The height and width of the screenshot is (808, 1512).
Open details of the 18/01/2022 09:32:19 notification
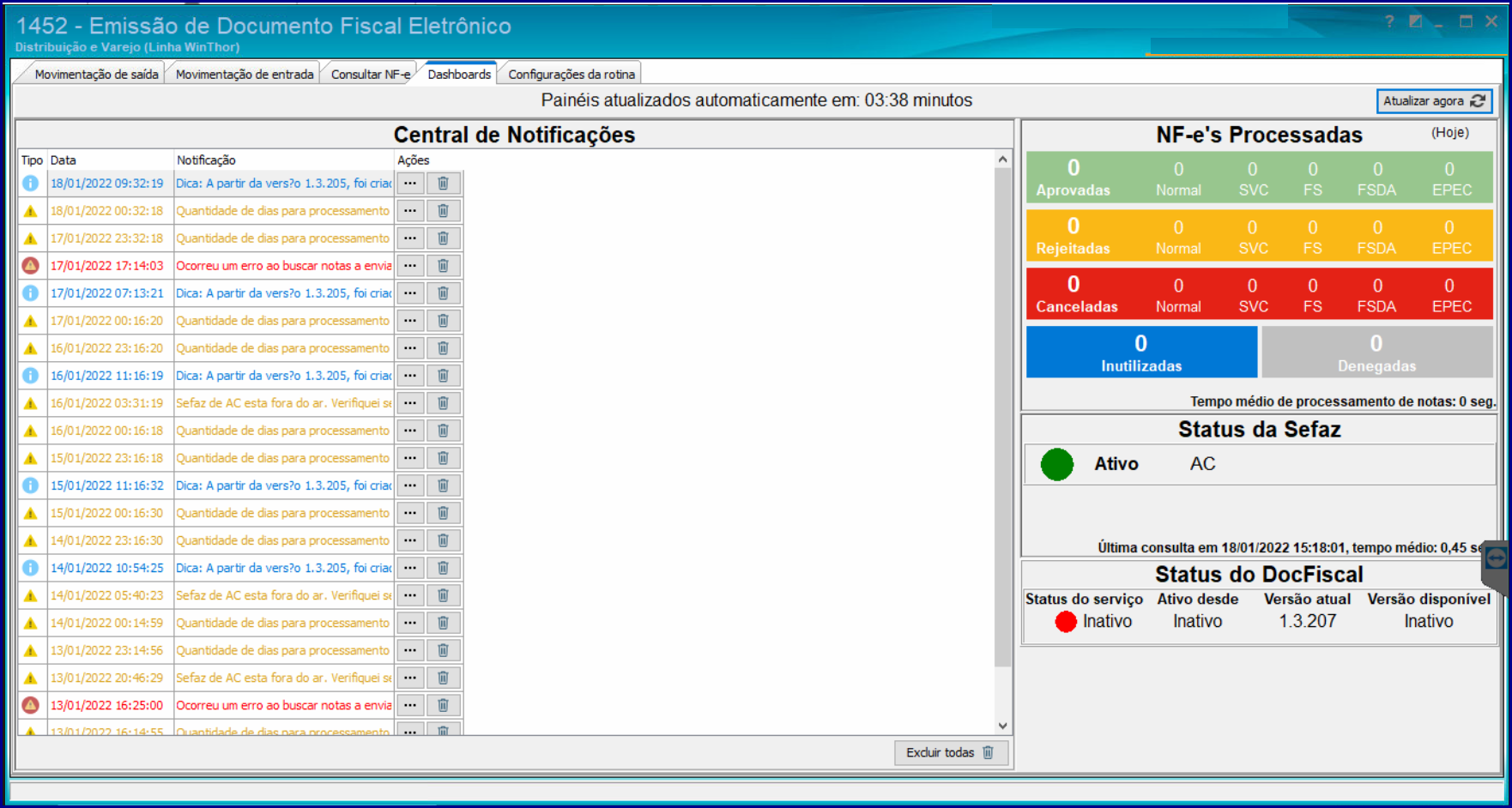click(410, 184)
